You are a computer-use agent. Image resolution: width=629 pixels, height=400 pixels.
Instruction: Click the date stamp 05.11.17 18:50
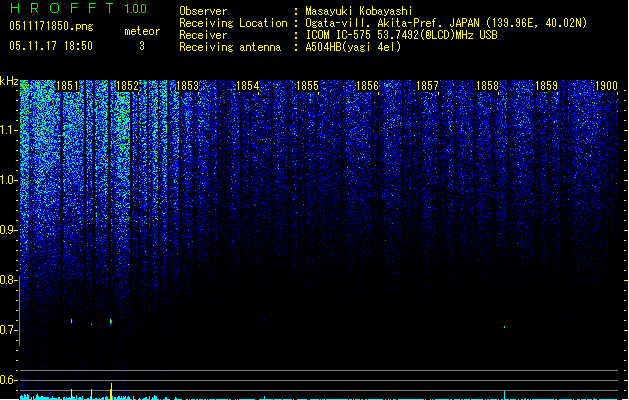[51, 46]
